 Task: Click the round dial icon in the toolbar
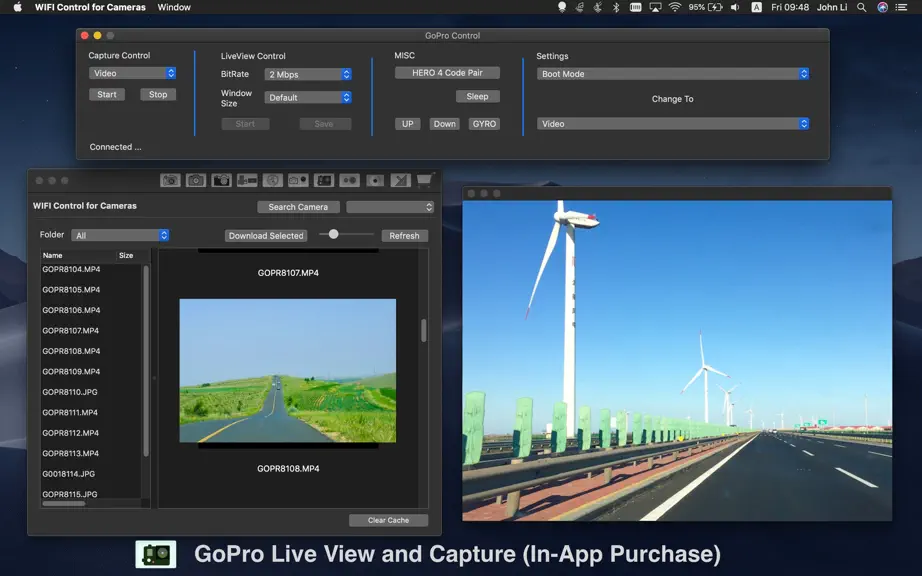[x=273, y=180]
